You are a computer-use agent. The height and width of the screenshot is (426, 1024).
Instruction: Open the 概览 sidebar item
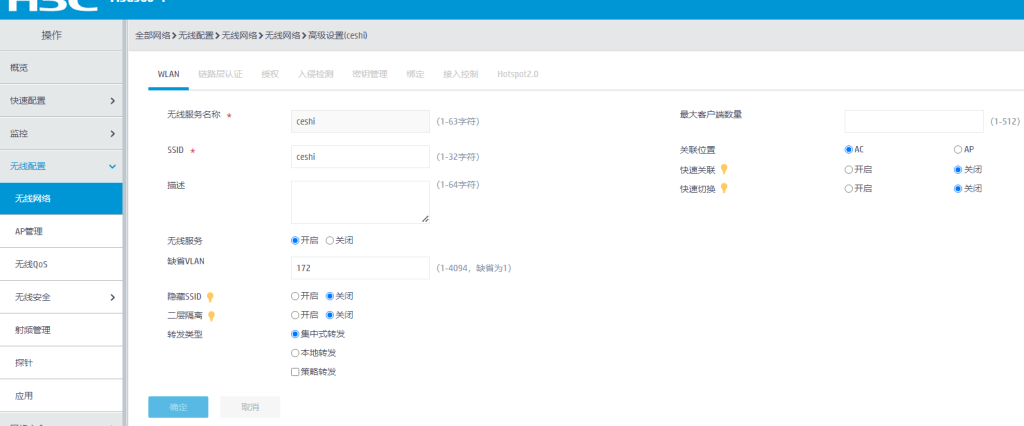click(x=61, y=67)
